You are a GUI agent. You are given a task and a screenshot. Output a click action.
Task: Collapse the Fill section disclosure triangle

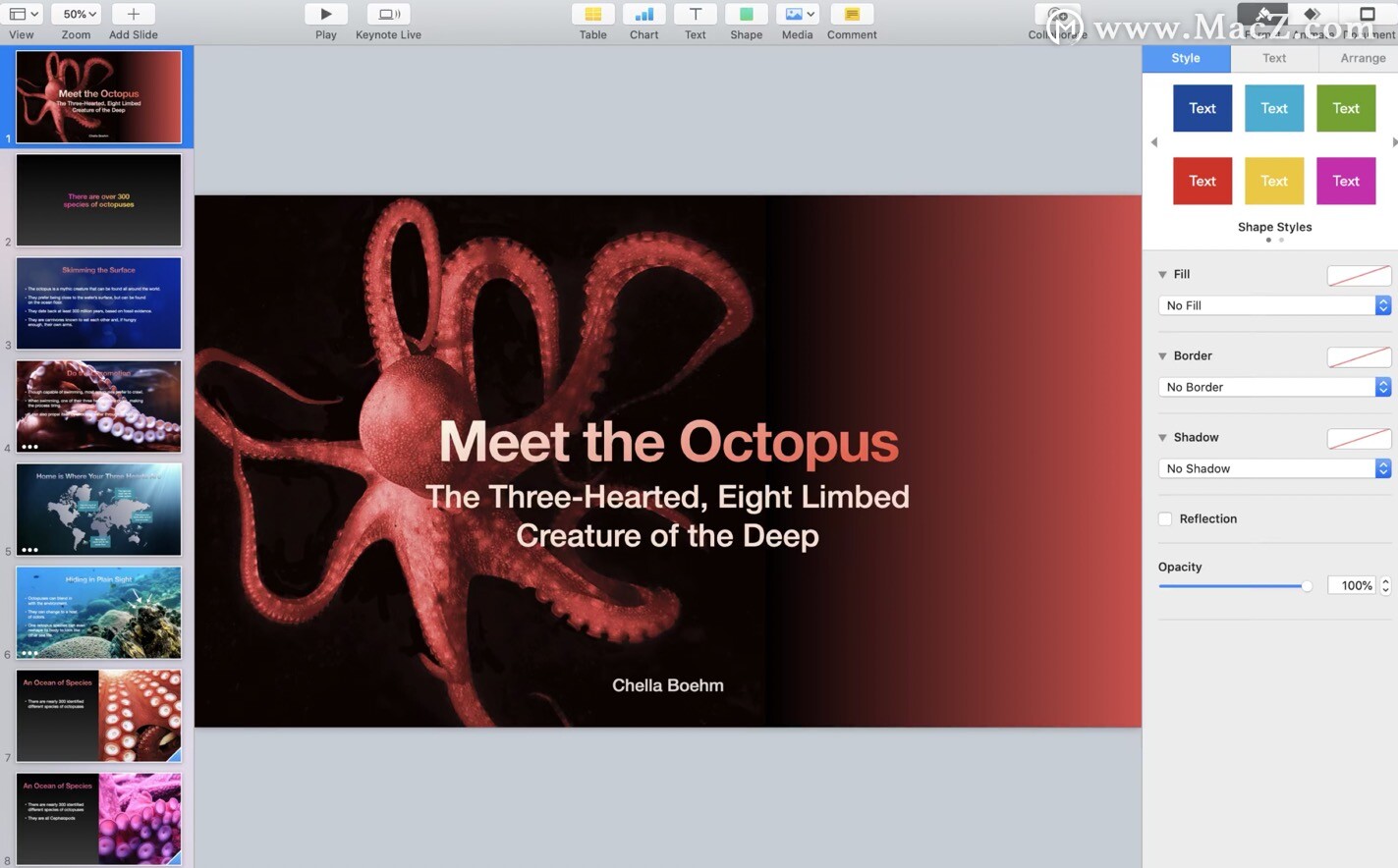click(x=1162, y=275)
